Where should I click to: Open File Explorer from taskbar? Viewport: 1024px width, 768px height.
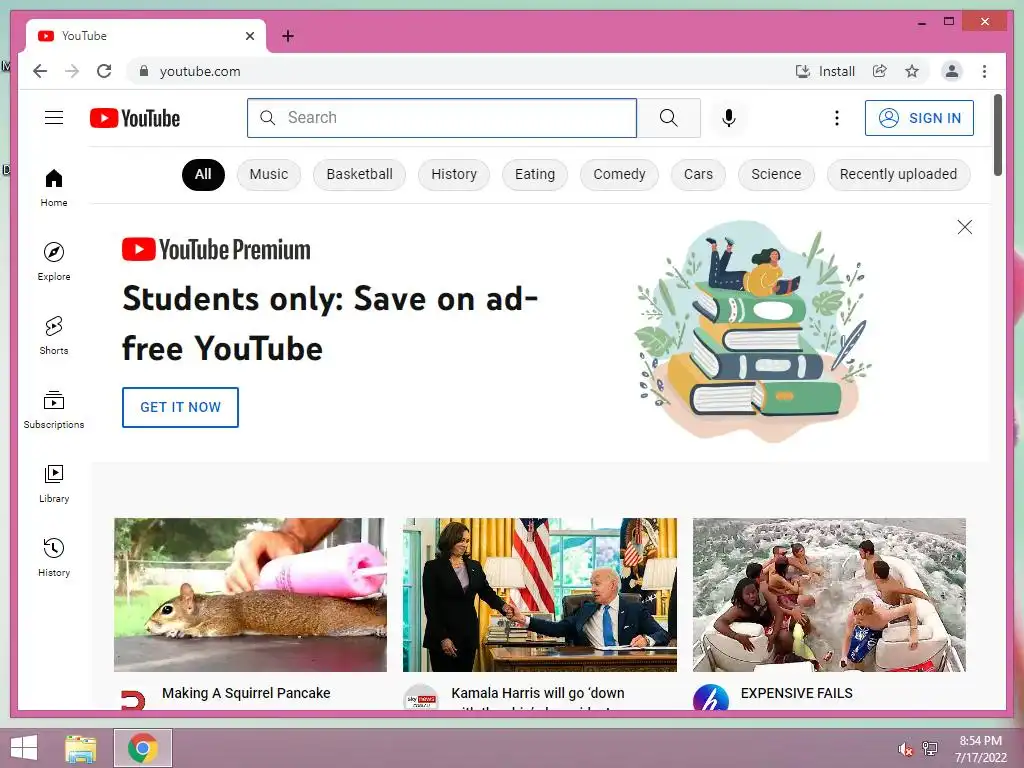(x=81, y=748)
